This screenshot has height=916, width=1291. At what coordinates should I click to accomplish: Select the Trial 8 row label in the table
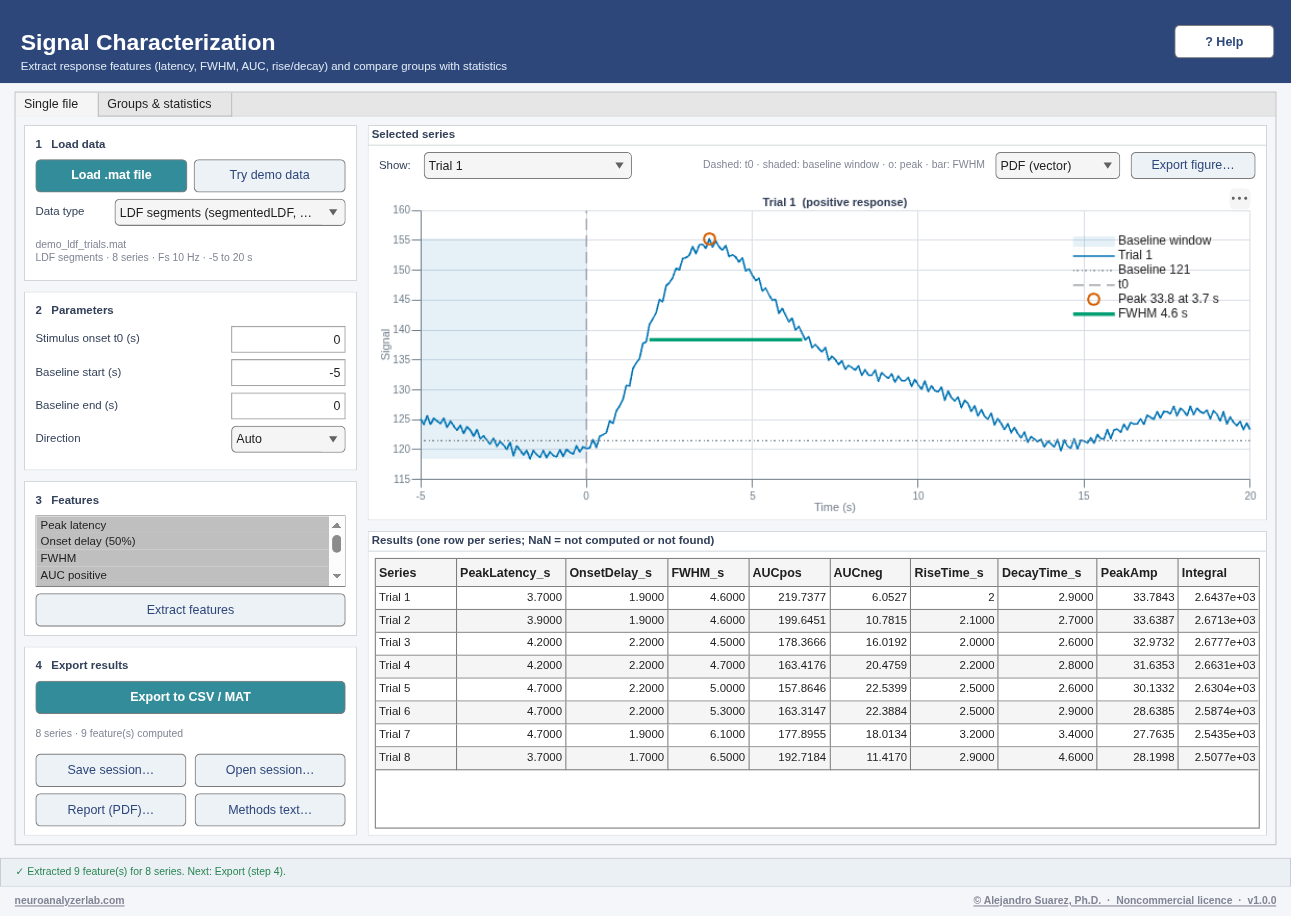pyautogui.click(x=416, y=758)
